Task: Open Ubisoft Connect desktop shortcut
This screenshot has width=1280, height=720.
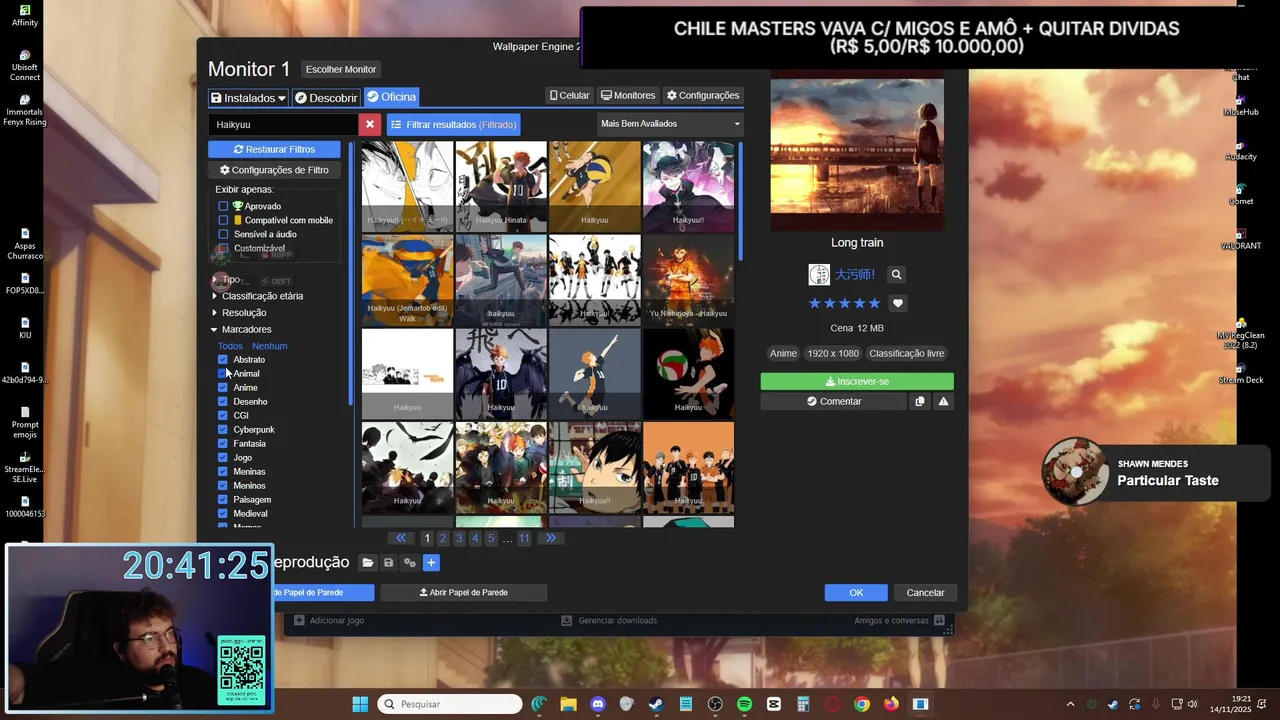Action: coord(25,65)
